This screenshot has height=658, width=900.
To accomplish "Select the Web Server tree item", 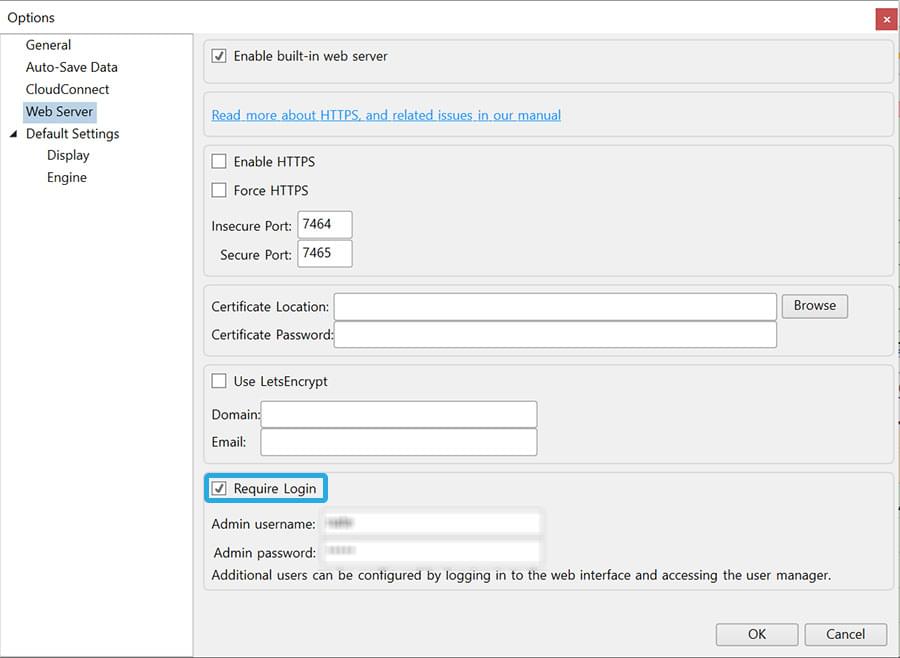I will pyautogui.click(x=60, y=112).
